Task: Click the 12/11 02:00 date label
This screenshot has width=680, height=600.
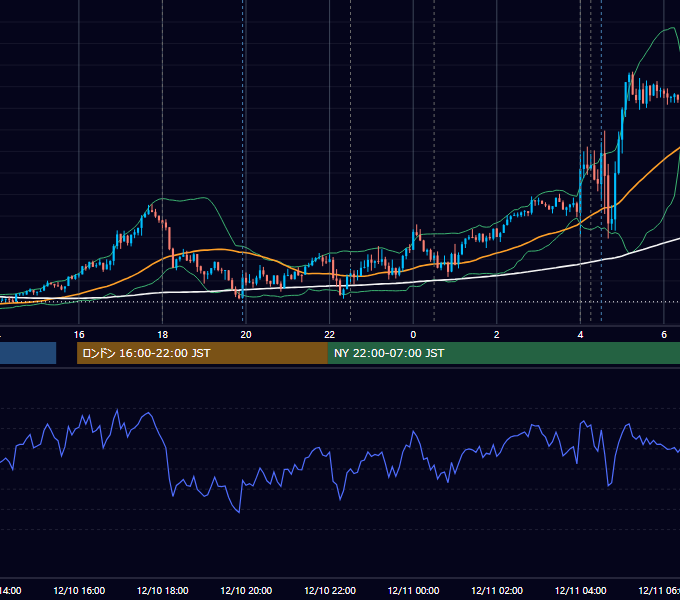Action: pyautogui.click(x=497, y=591)
